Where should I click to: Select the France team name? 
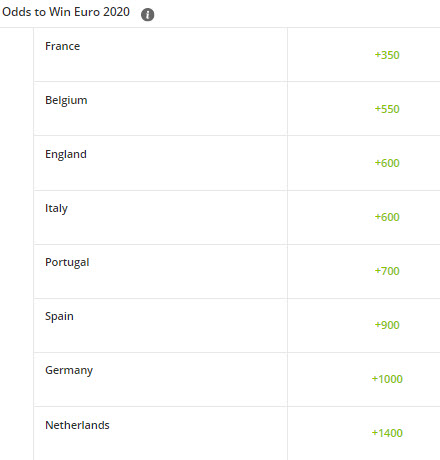tap(63, 46)
